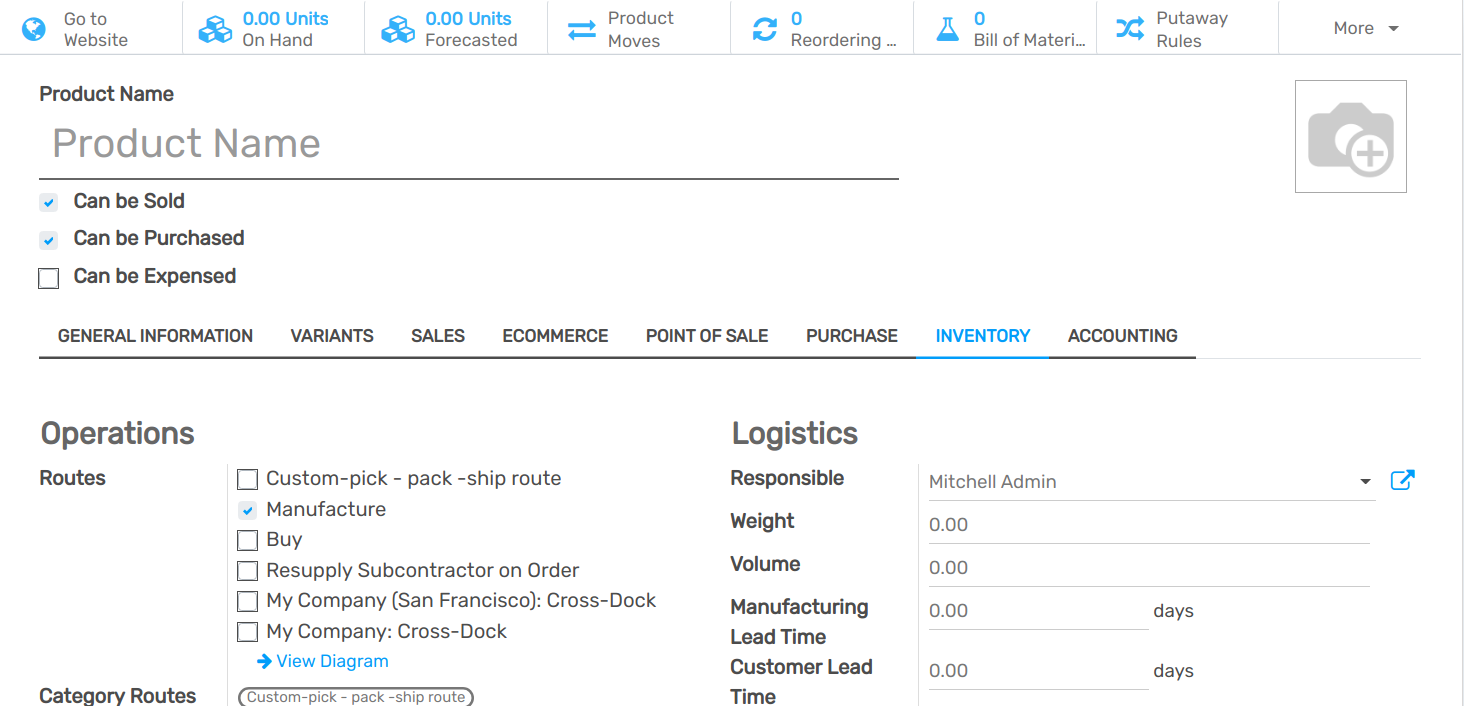Expand the More dropdown menu
The width and height of the screenshot is (1464, 706).
tap(1365, 29)
